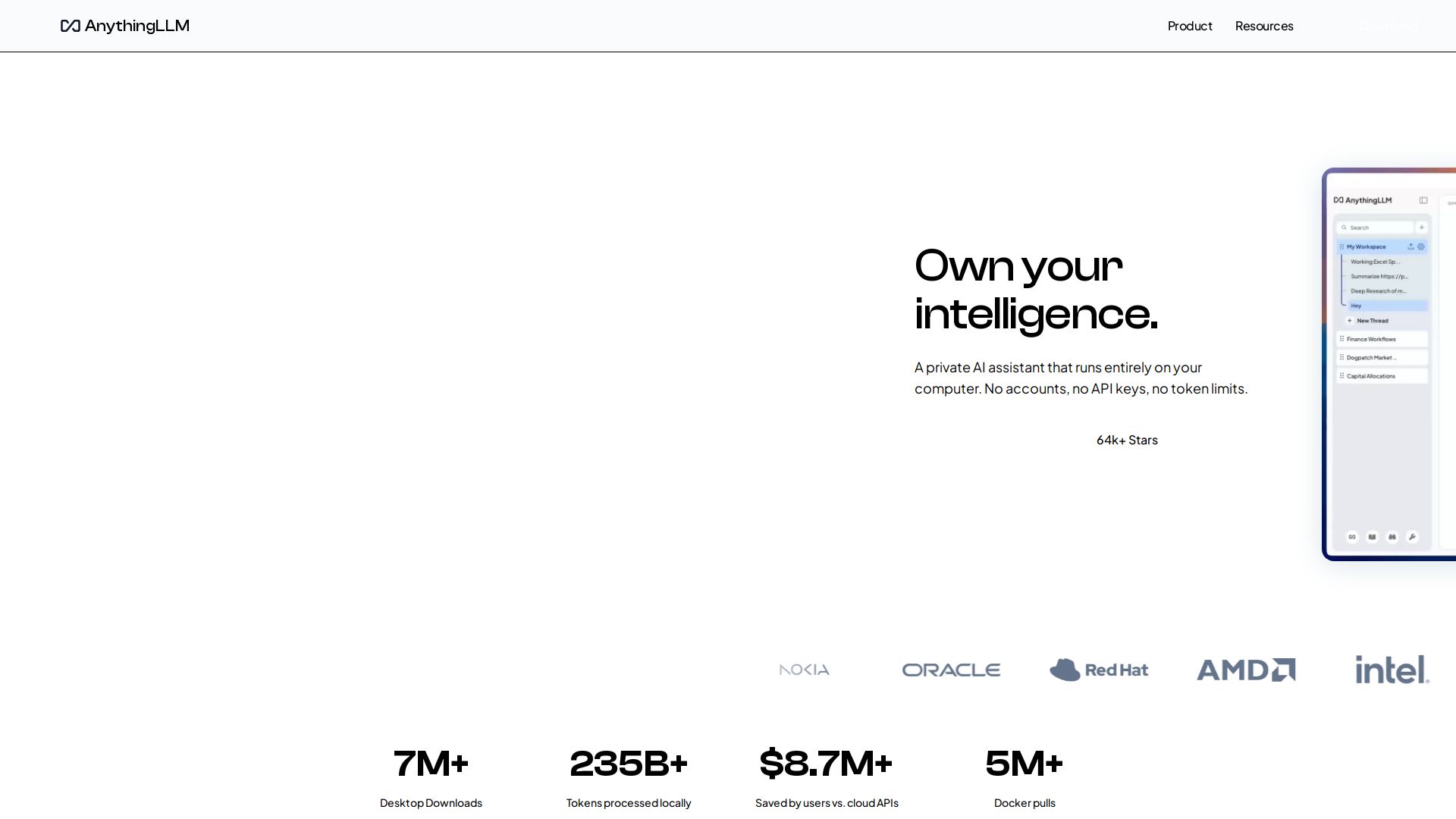Click the drag handle on Finance Workflows
This screenshot has height=819, width=1456.
[1341, 339]
